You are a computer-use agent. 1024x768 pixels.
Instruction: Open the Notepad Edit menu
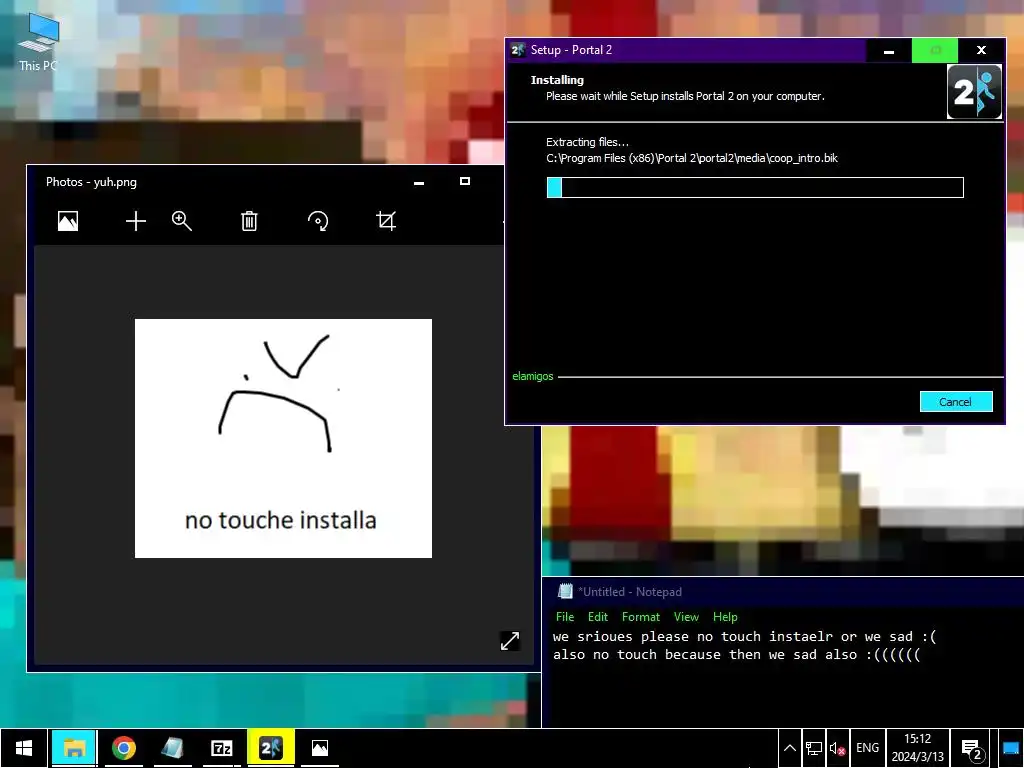[x=598, y=617]
